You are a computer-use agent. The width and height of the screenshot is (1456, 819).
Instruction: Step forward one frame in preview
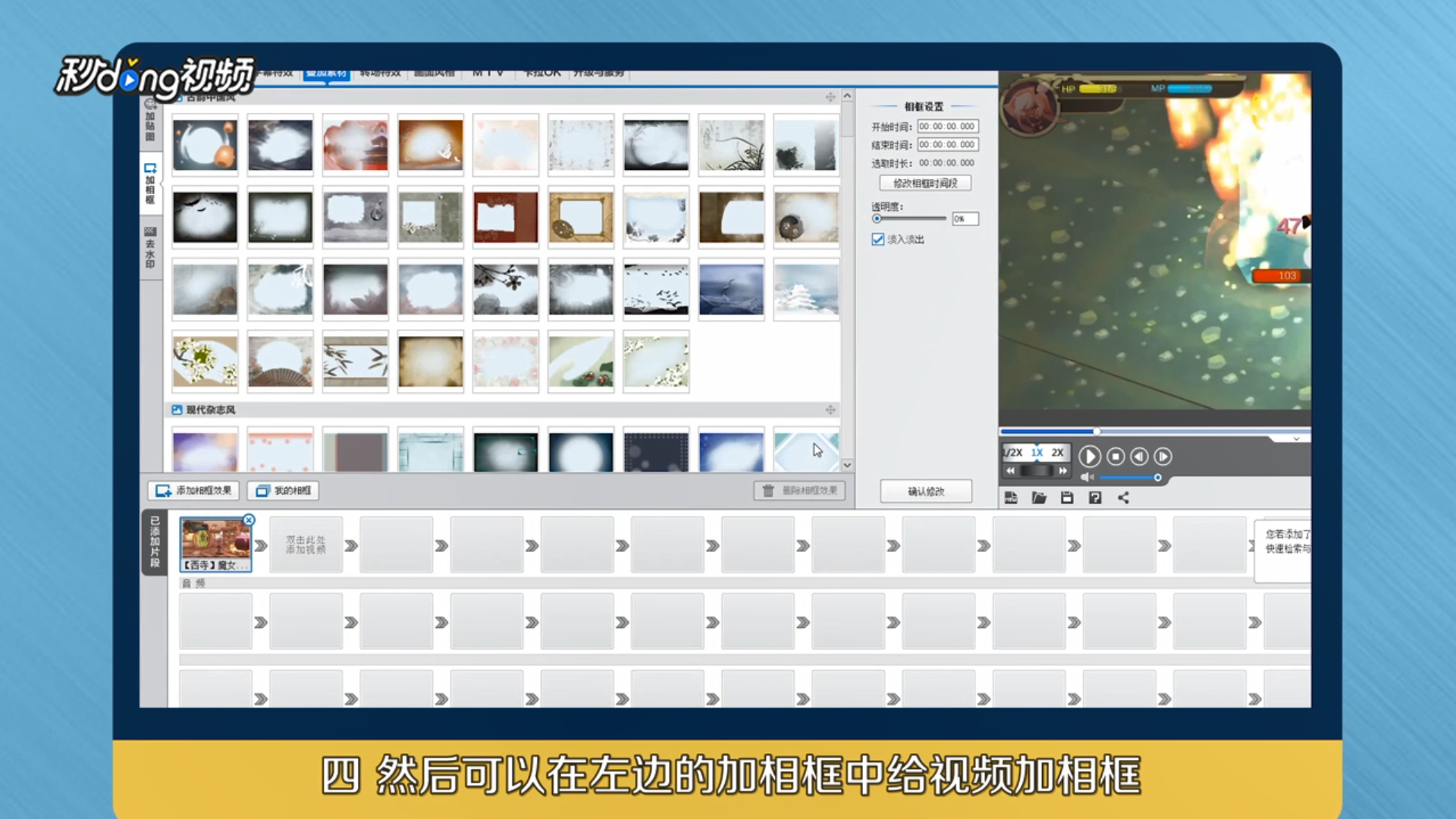pyautogui.click(x=1163, y=457)
